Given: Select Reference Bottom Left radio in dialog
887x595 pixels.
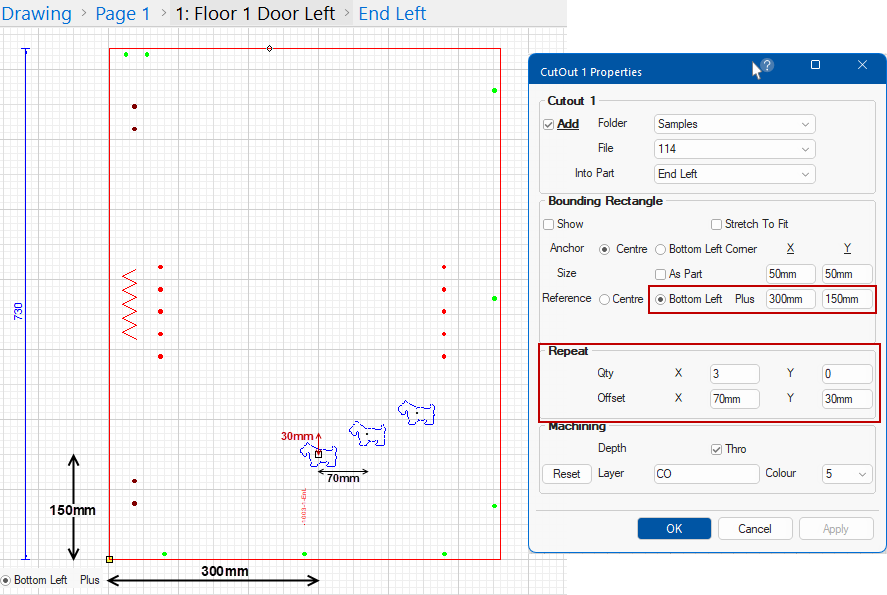Looking at the screenshot, I should click(x=660, y=299).
